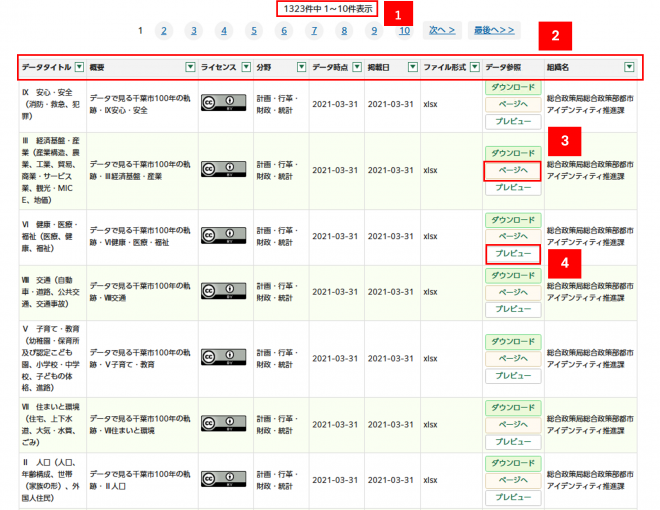
Task: Go to page 2 of results
Action: (x=164, y=31)
